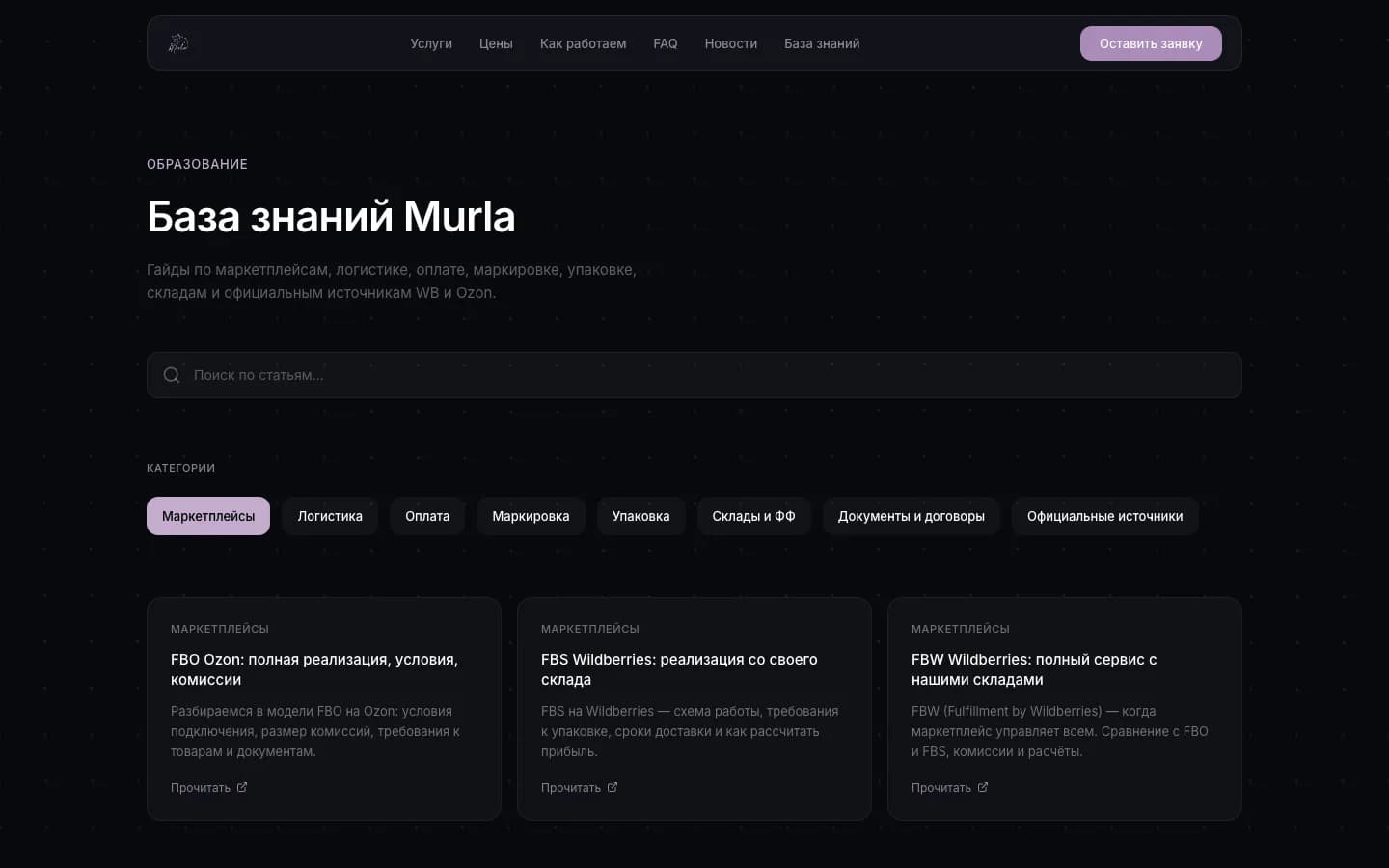The image size is (1389, 868).
Task: Click the Оставить заявку button
Action: (1151, 43)
